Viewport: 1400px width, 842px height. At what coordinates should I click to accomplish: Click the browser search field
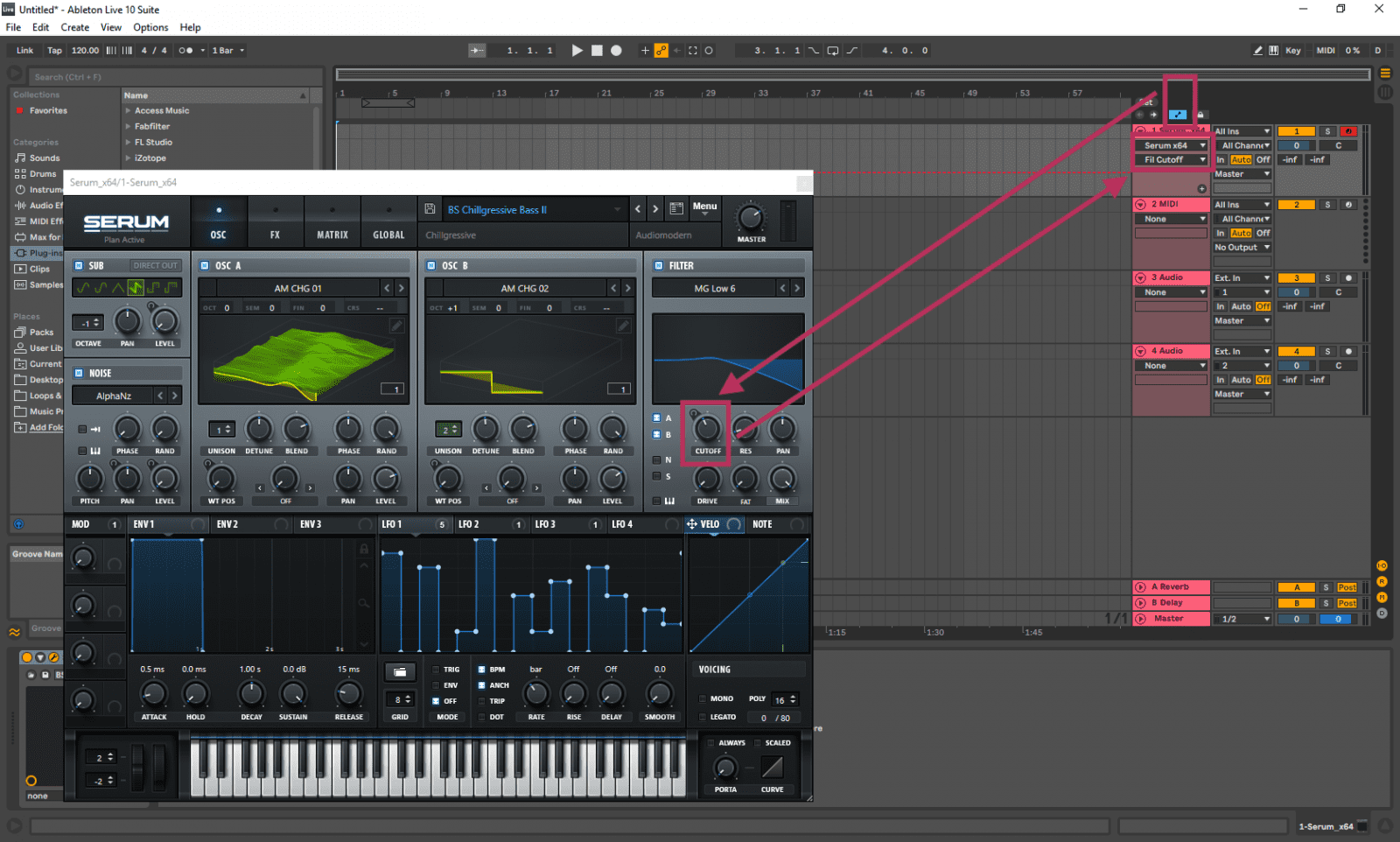(x=175, y=77)
